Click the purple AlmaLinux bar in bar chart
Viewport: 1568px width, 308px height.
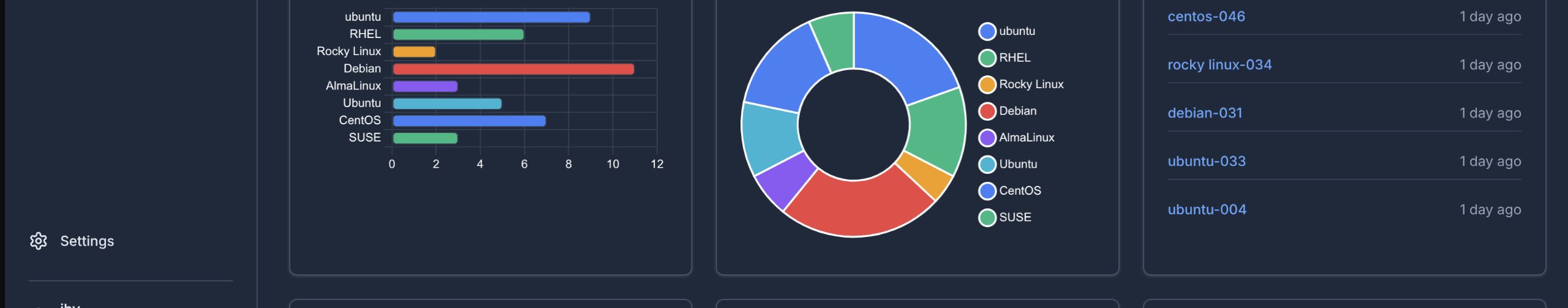pyautogui.click(x=425, y=86)
